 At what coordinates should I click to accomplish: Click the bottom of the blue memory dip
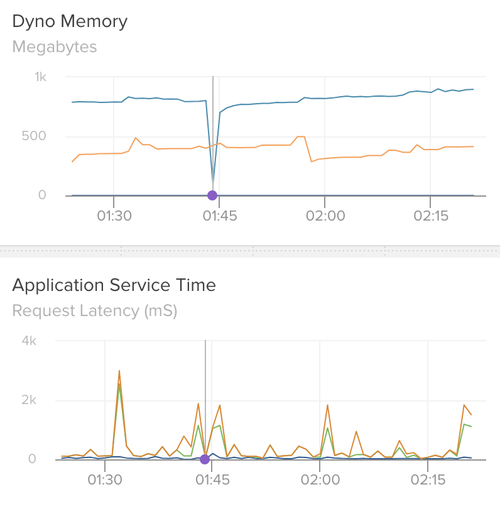(213, 182)
